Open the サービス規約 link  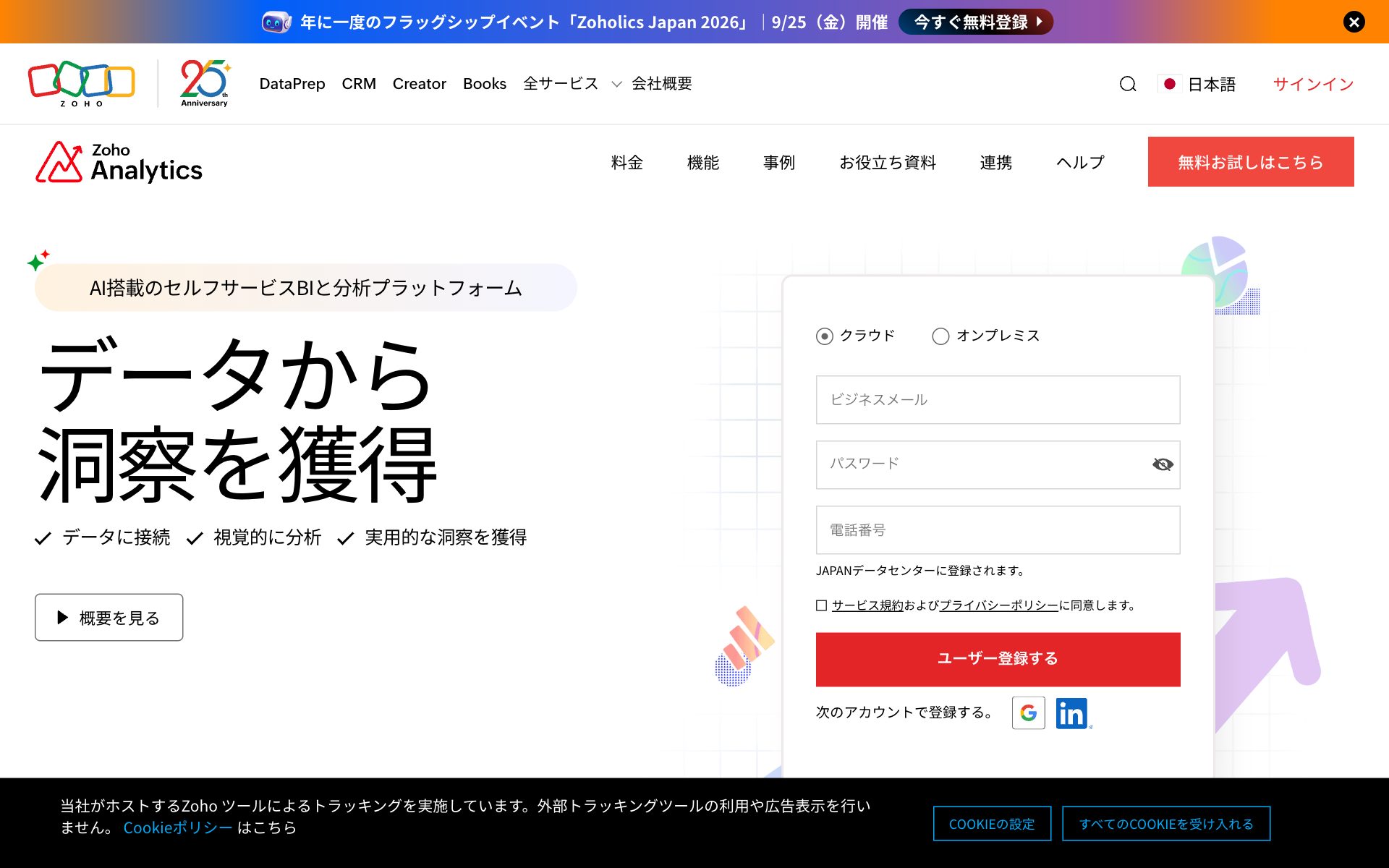pos(867,605)
